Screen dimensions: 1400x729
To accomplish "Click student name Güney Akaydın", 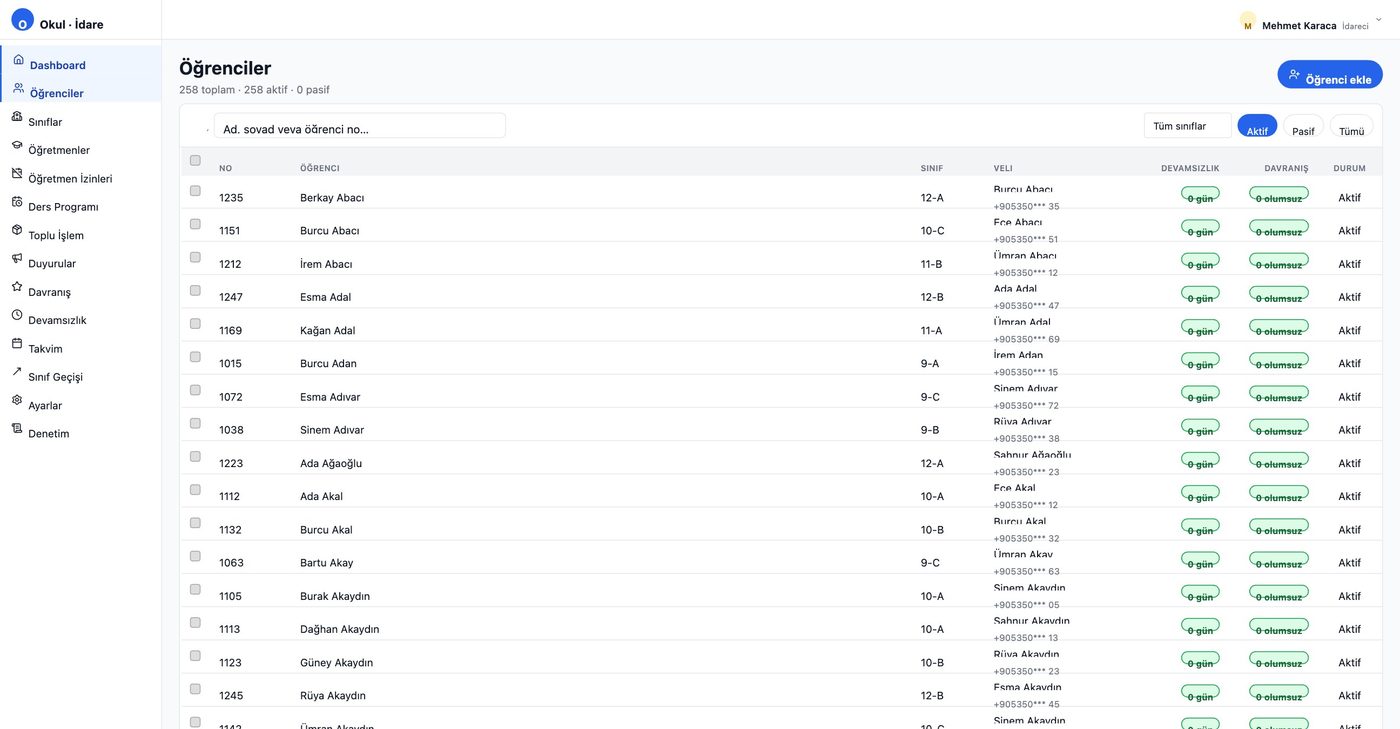I will pyautogui.click(x=336, y=662).
